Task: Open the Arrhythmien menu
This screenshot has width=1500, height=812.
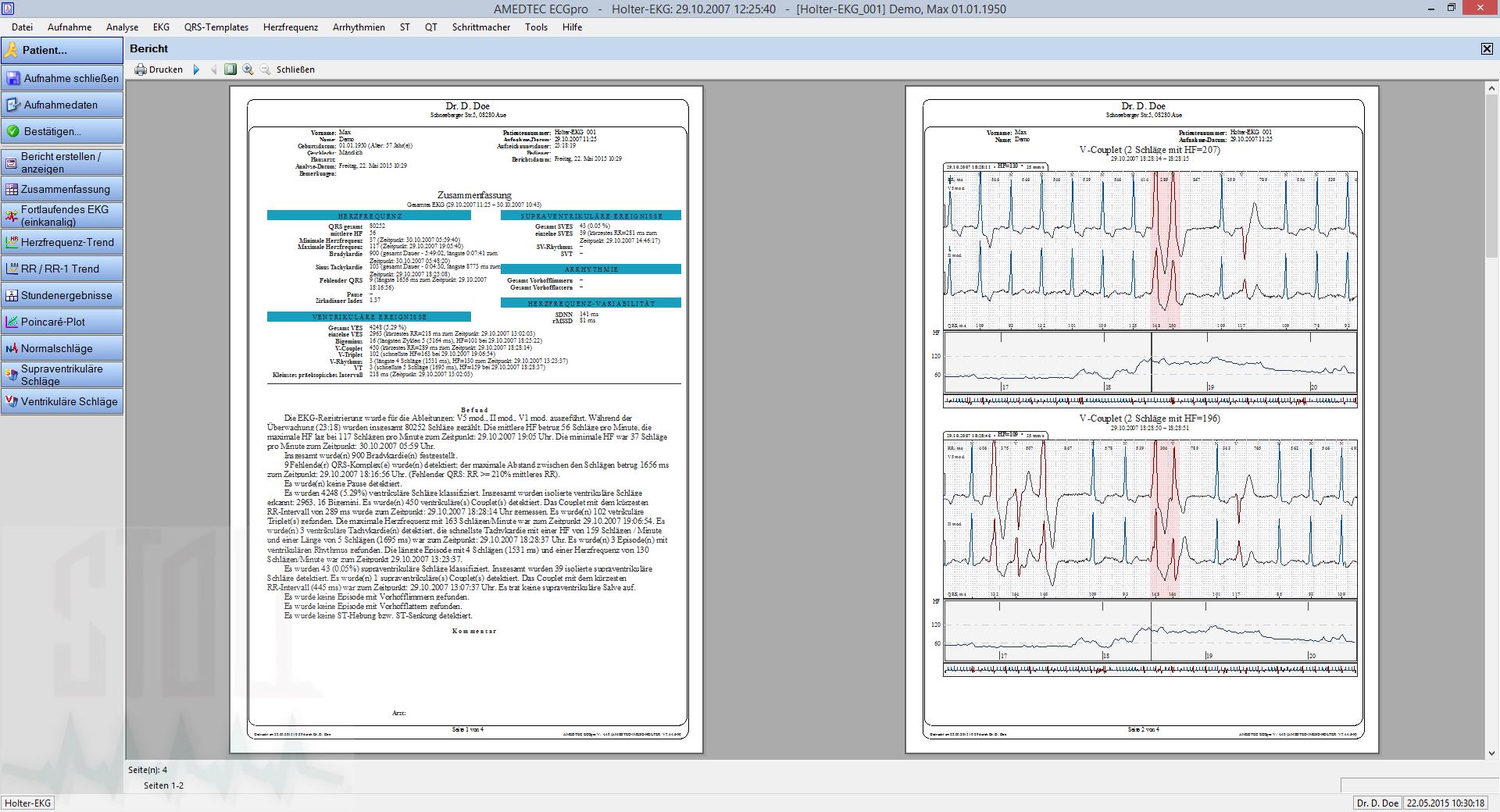Action: (359, 27)
